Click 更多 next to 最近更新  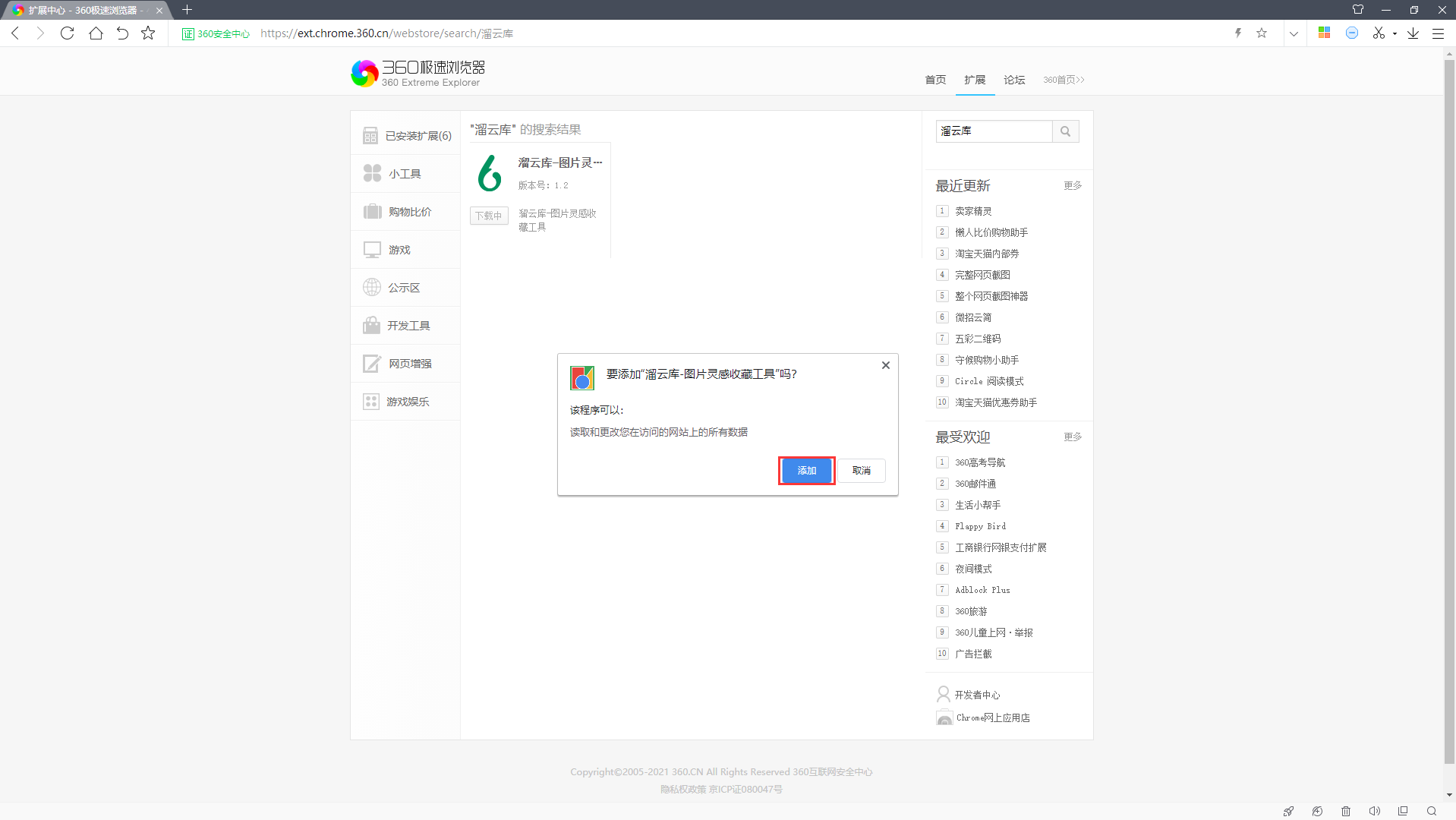(x=1073, y=185)
